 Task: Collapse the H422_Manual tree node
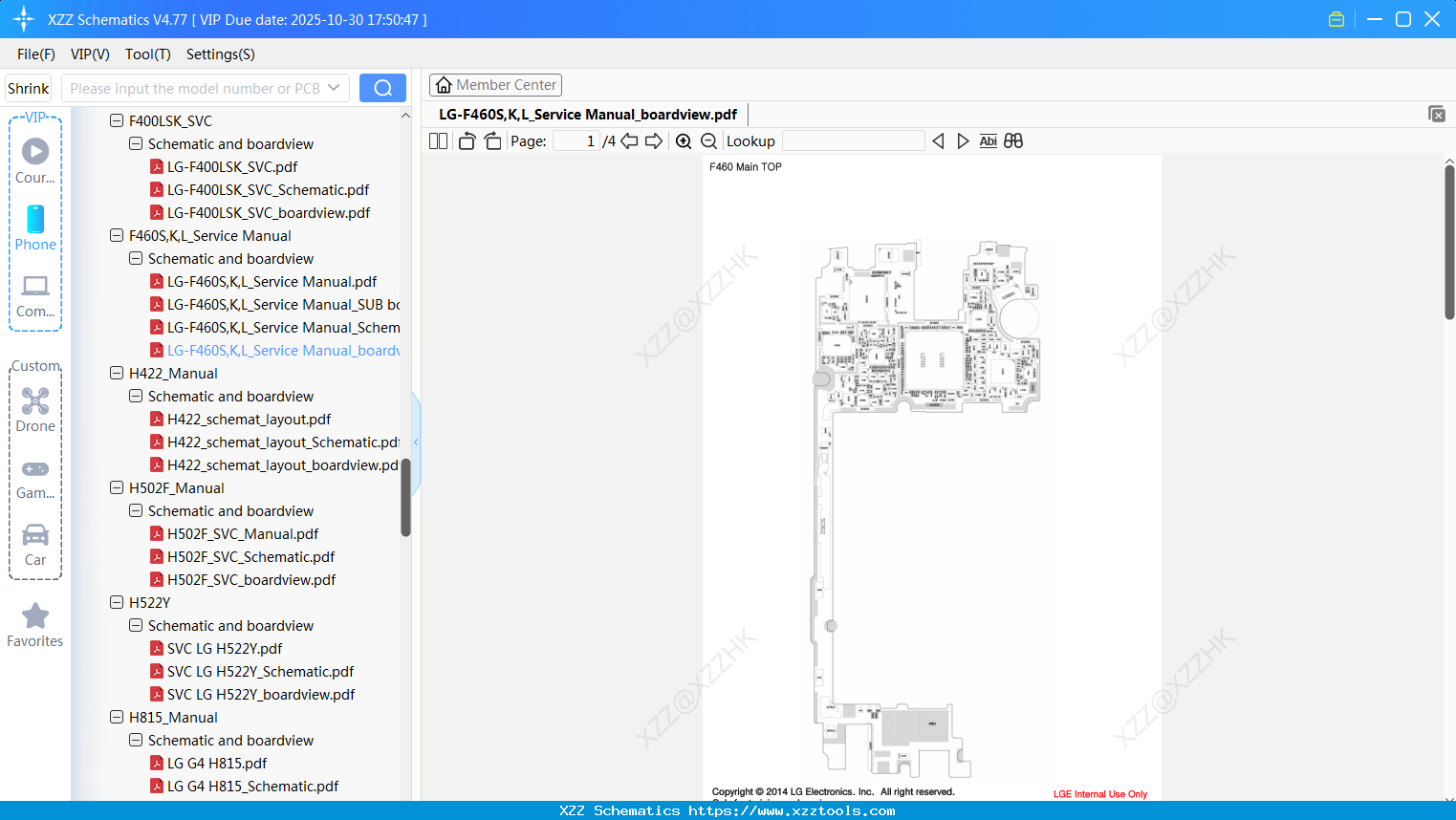coord(115,373)
